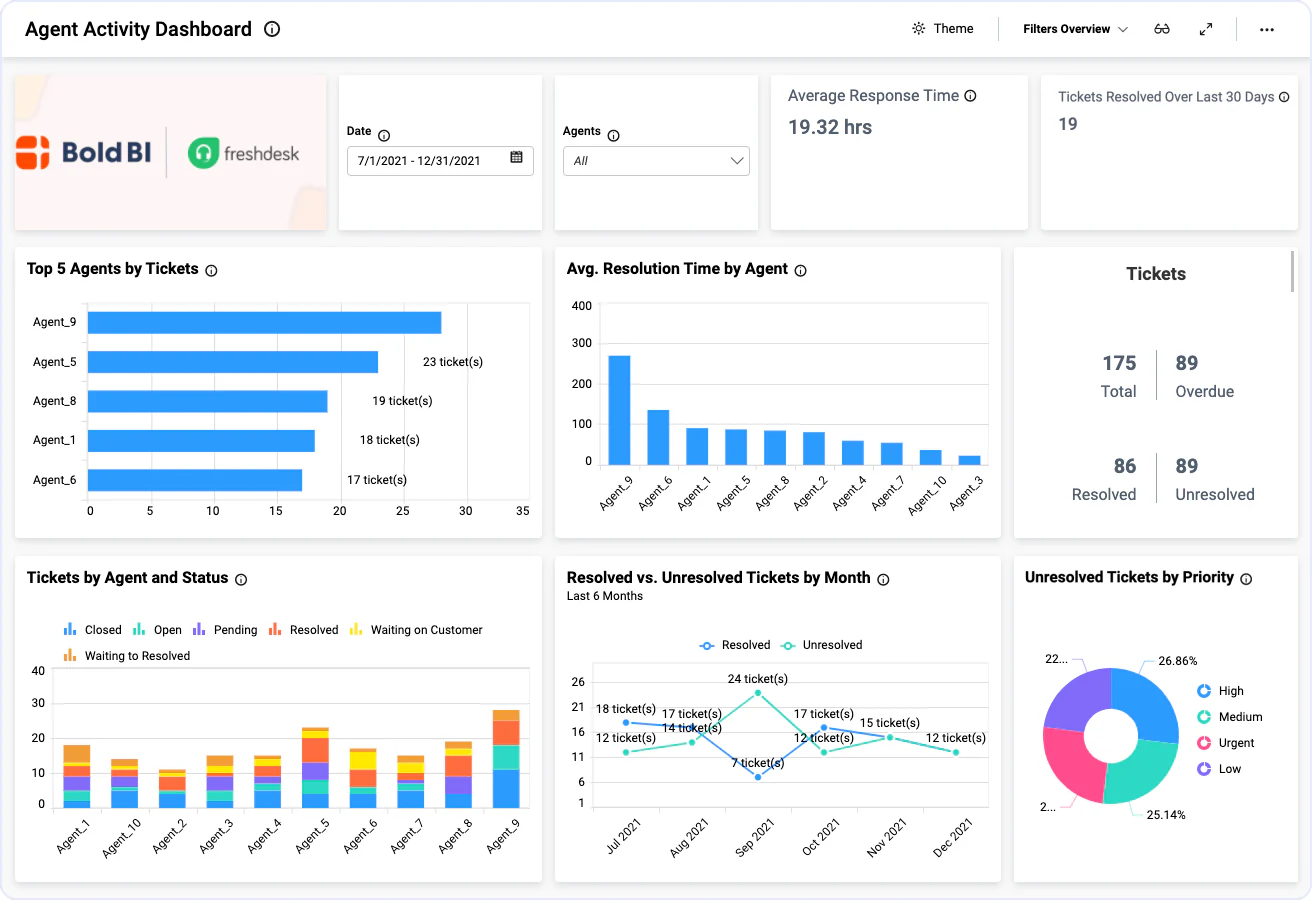Viewport: 1312px width, 900px height.
Task: Click the 24 ticket(s) Sep 2021 data label
Action: coord(758,679)
